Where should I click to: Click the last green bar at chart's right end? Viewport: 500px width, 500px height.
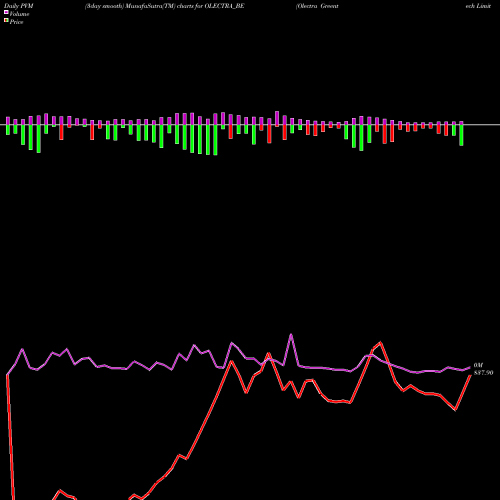(x=461, y=135)
